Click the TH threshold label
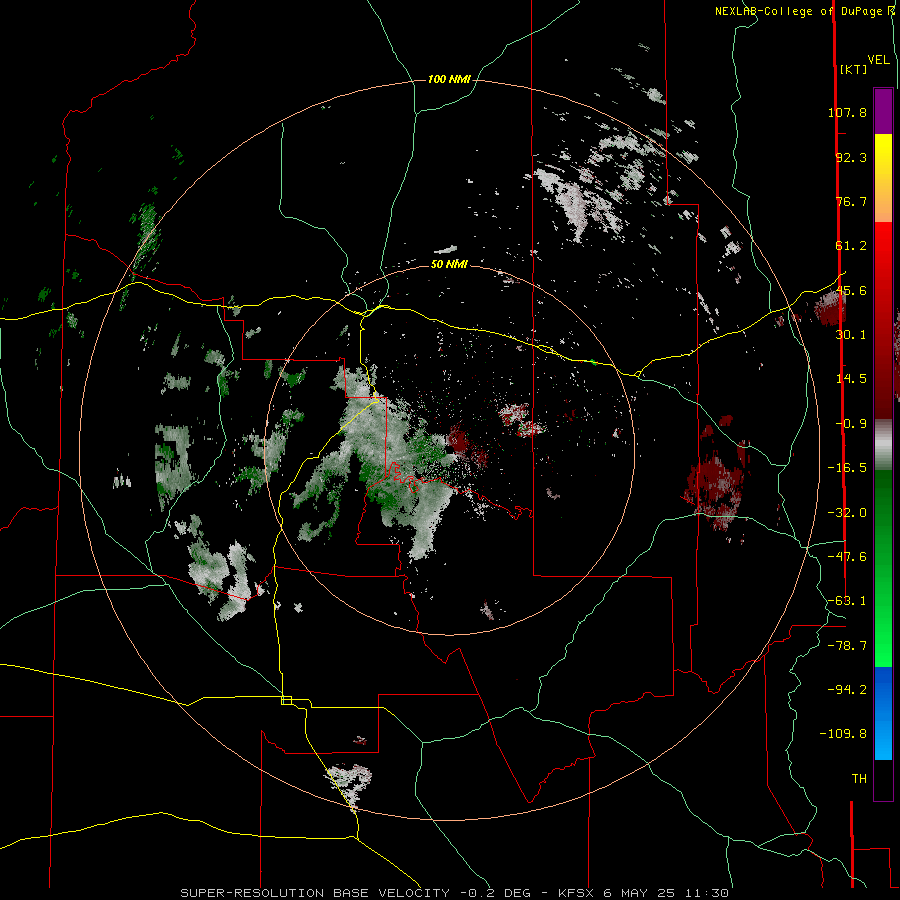900x900 pixels. (x=859, y=779)
